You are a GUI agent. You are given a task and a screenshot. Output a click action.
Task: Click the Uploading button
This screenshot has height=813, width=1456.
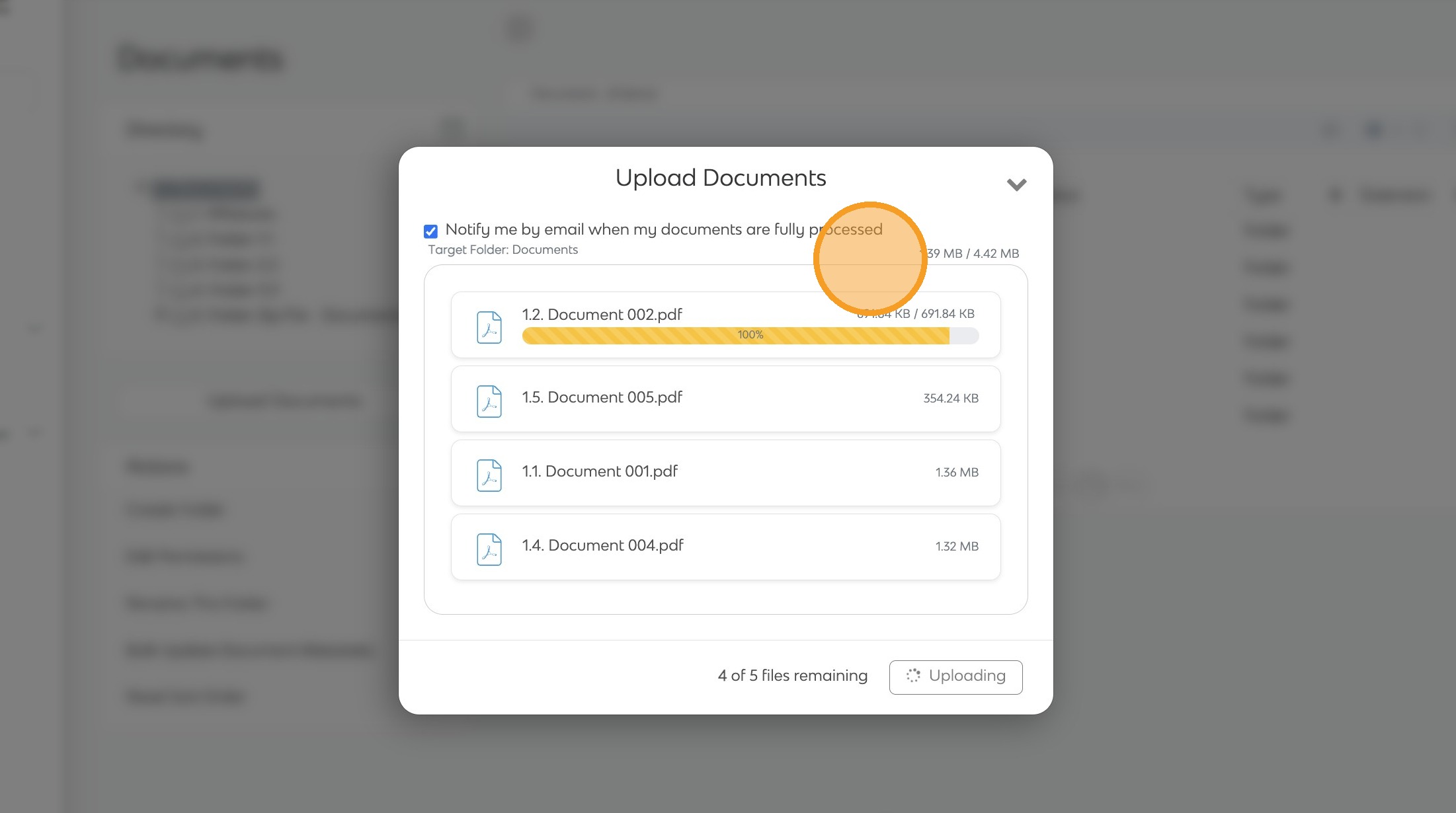coord(955,677)
